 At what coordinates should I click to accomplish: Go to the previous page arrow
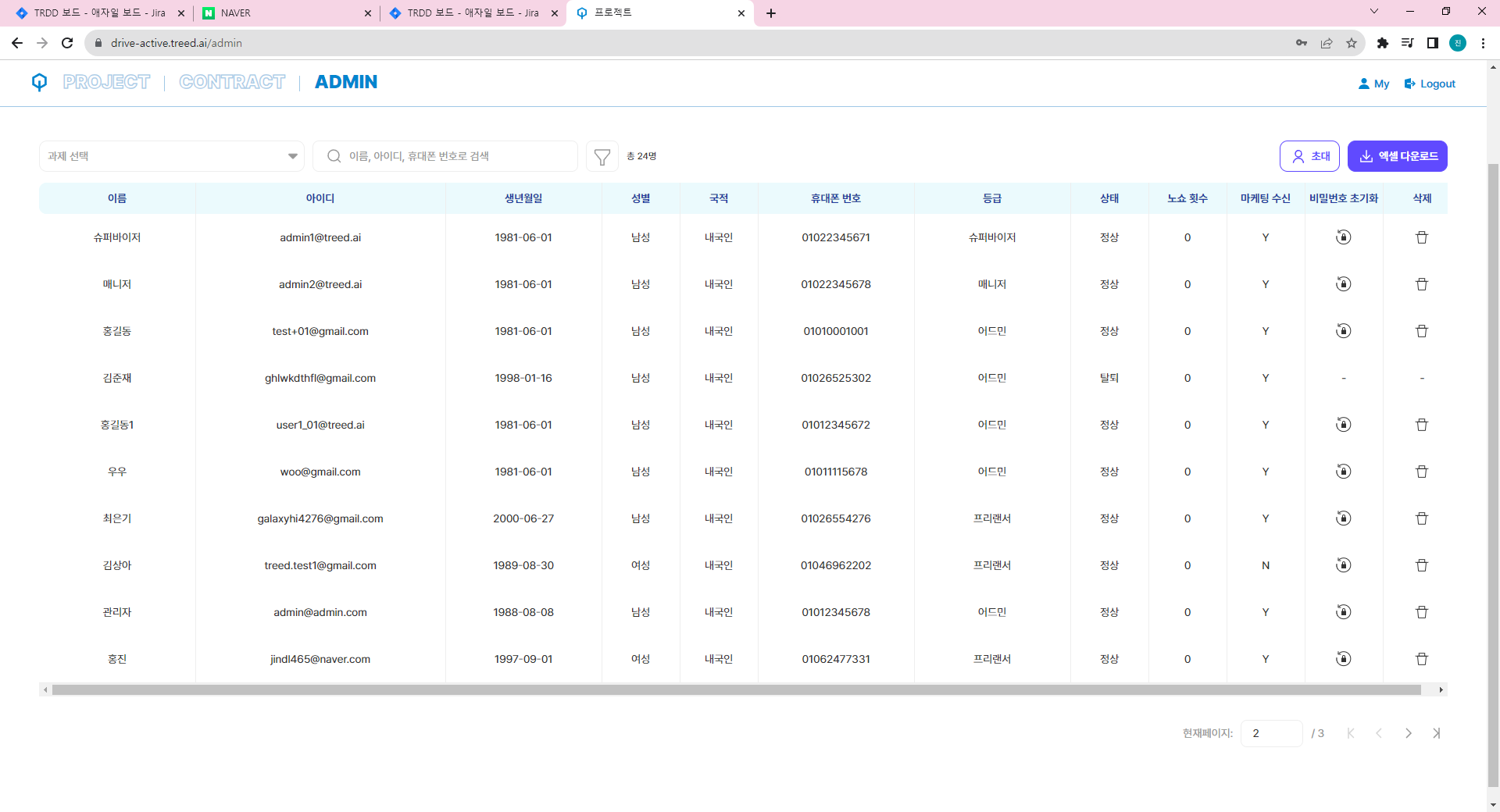[1379, 733]
